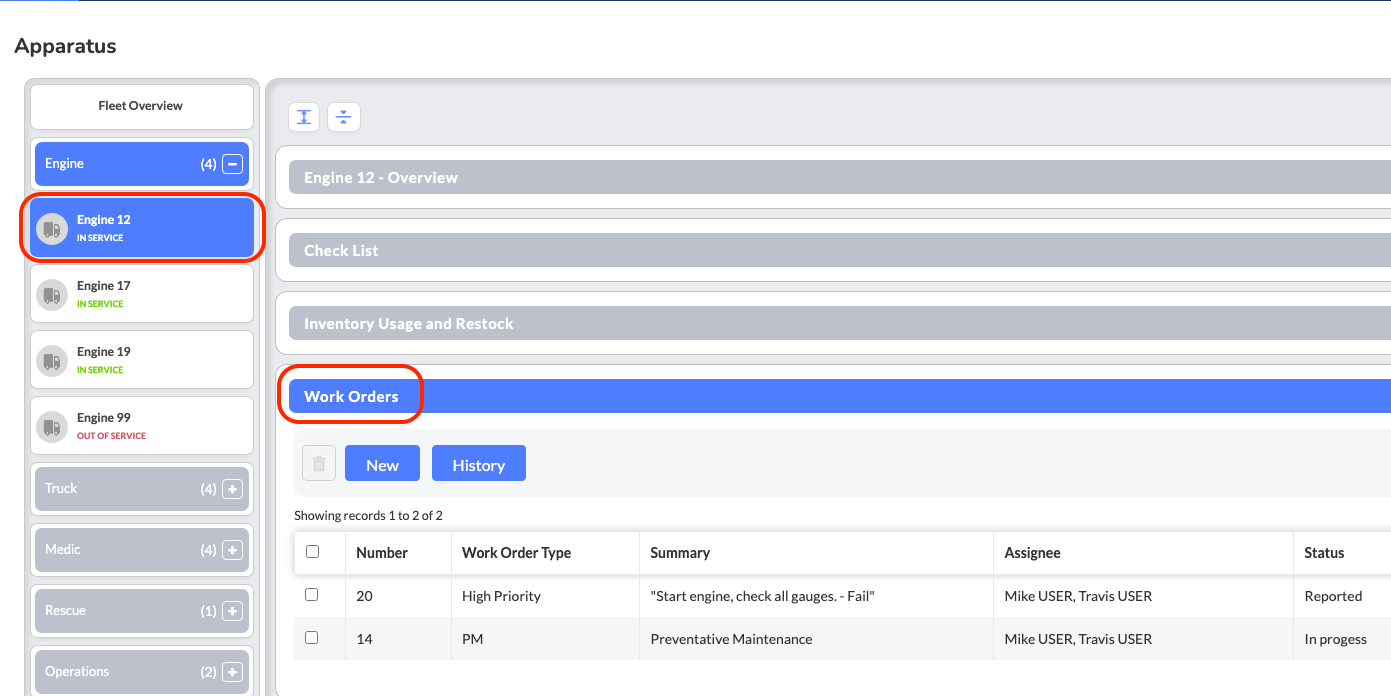Image resolution: width=1391 pixels, height=696 pixels.
Task: Expand the Truck category
Action: (232, 489)
